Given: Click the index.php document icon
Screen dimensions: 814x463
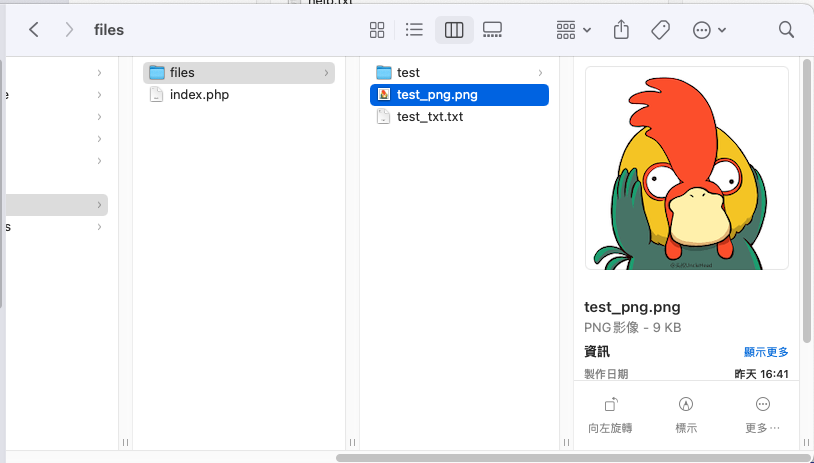Looking at the screenshot, I should (156, 94).
